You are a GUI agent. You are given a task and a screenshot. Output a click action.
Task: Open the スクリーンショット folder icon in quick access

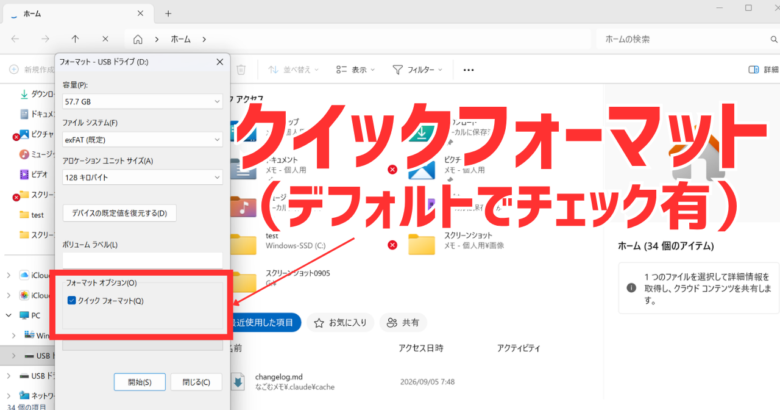click(421, 244)
